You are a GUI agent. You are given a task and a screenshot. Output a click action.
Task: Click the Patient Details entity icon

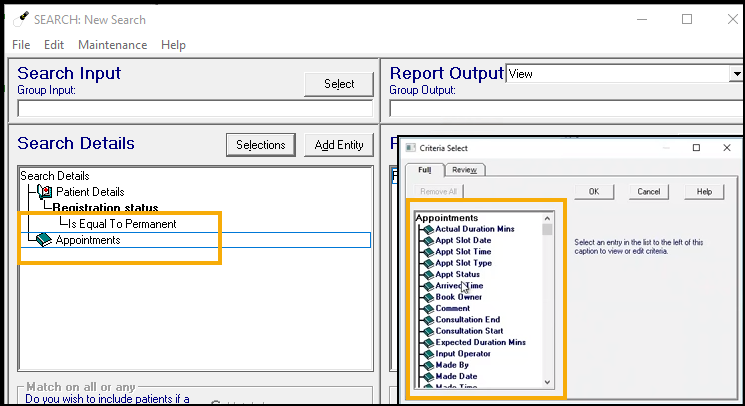pyautogui.click(x=43, y=192)
